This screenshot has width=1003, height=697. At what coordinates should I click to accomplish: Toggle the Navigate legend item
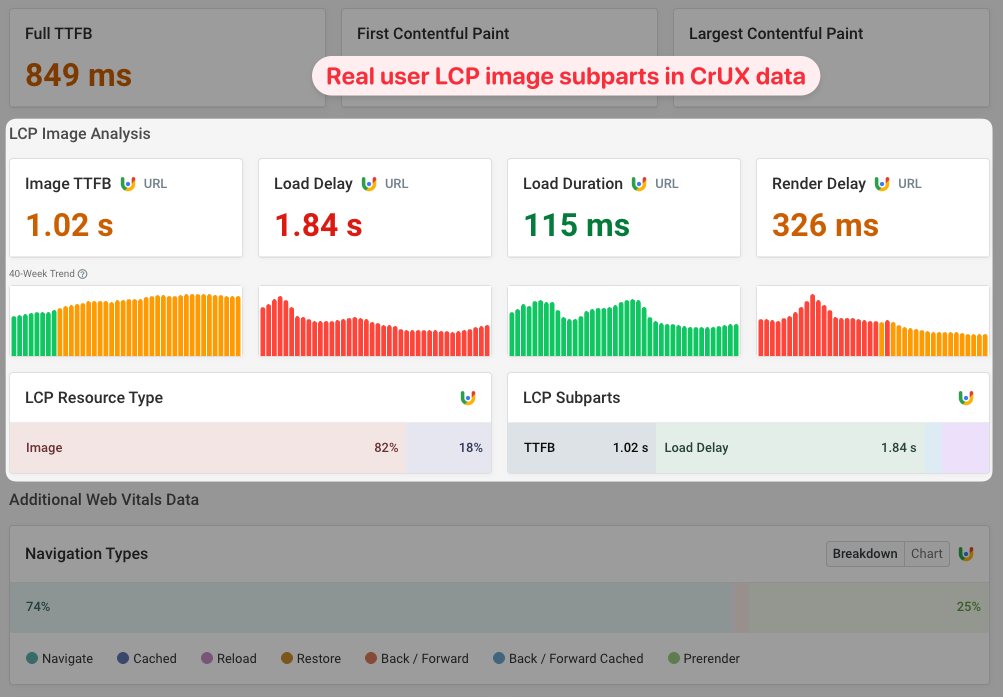(59, 658)
